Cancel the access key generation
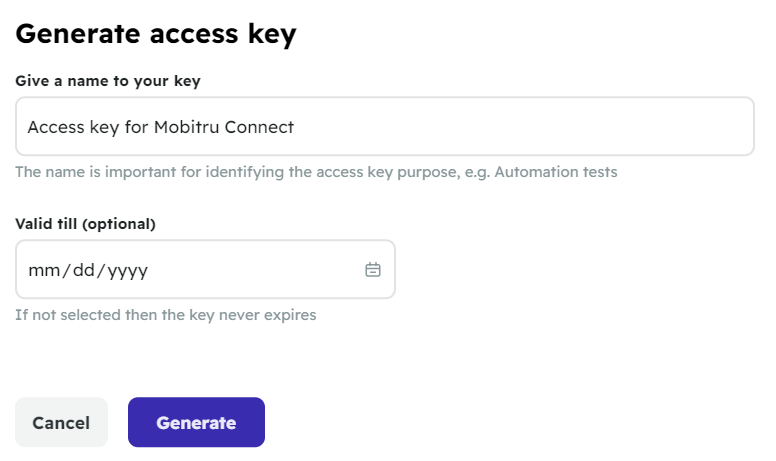776x461 pixels. pos(61,422)
